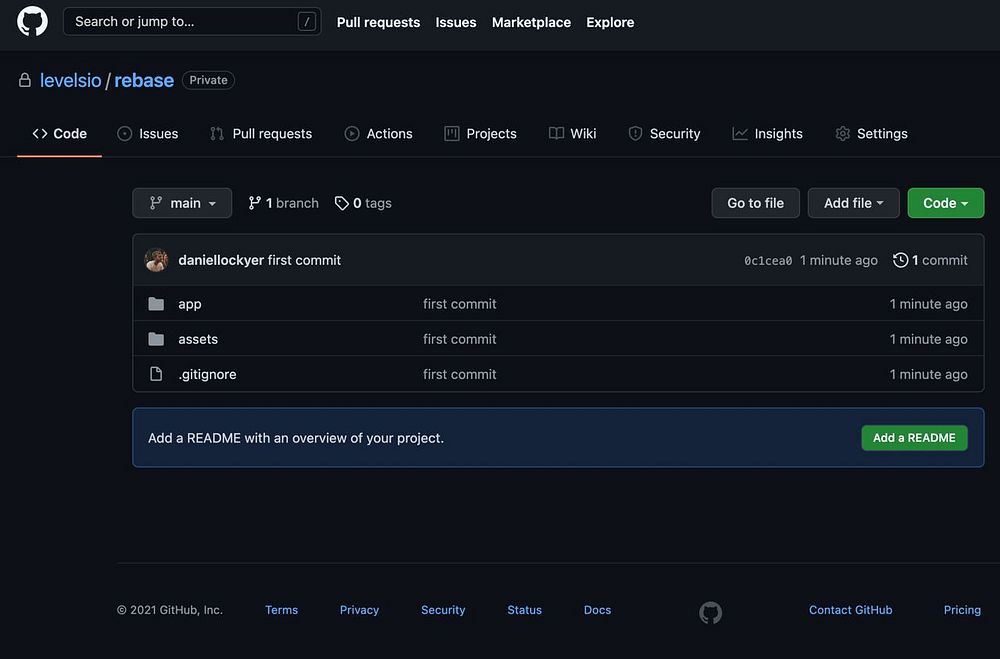Click the tag icon next to 0 tags
The width and height of the screenshot is (1000, 659).
342,203
